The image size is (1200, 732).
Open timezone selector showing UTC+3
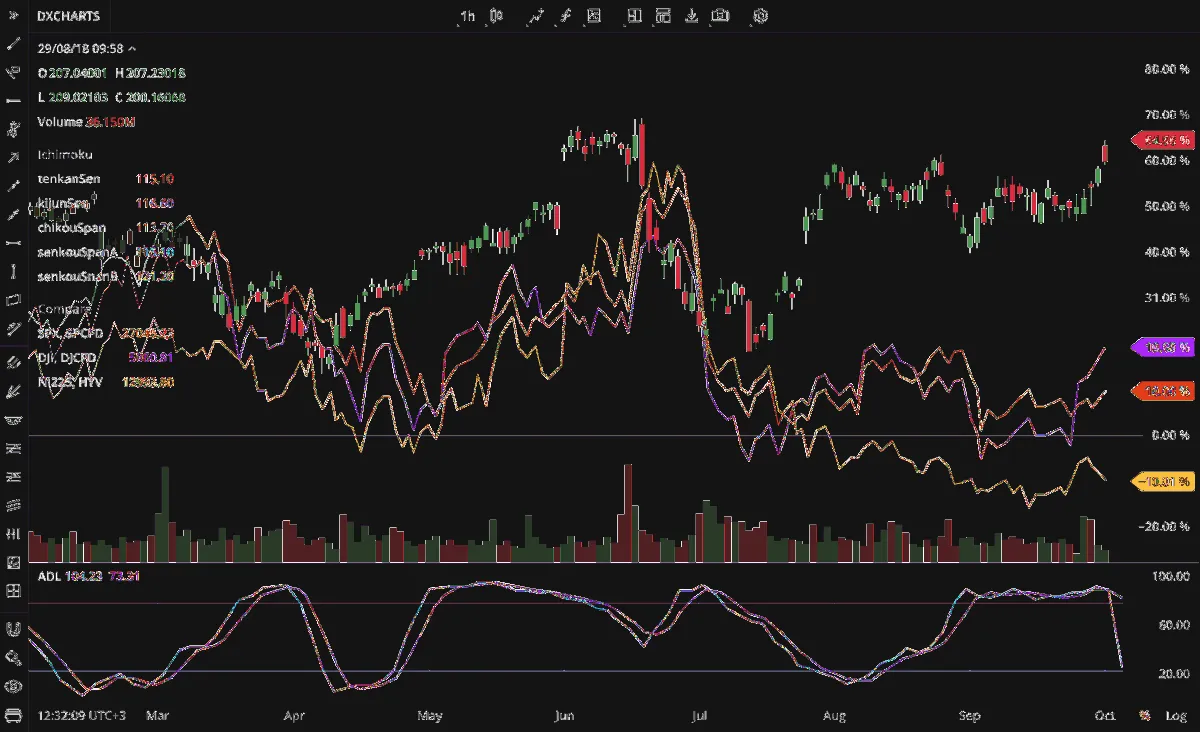[x=82, y=716]
